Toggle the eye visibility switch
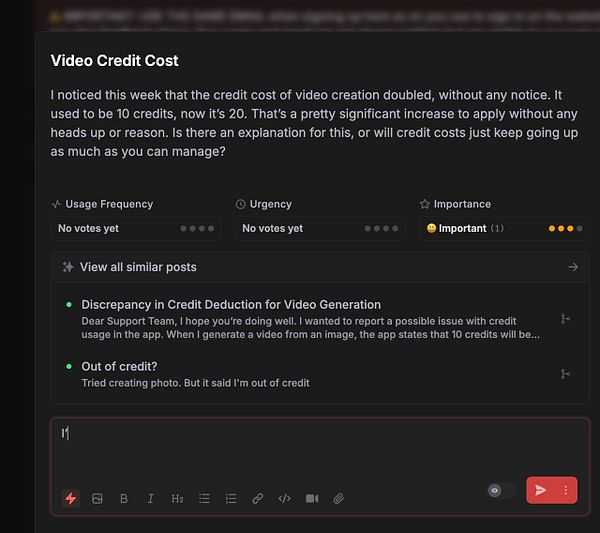The image size is (600, 533). pyautogui.click(x=501, y=490)
